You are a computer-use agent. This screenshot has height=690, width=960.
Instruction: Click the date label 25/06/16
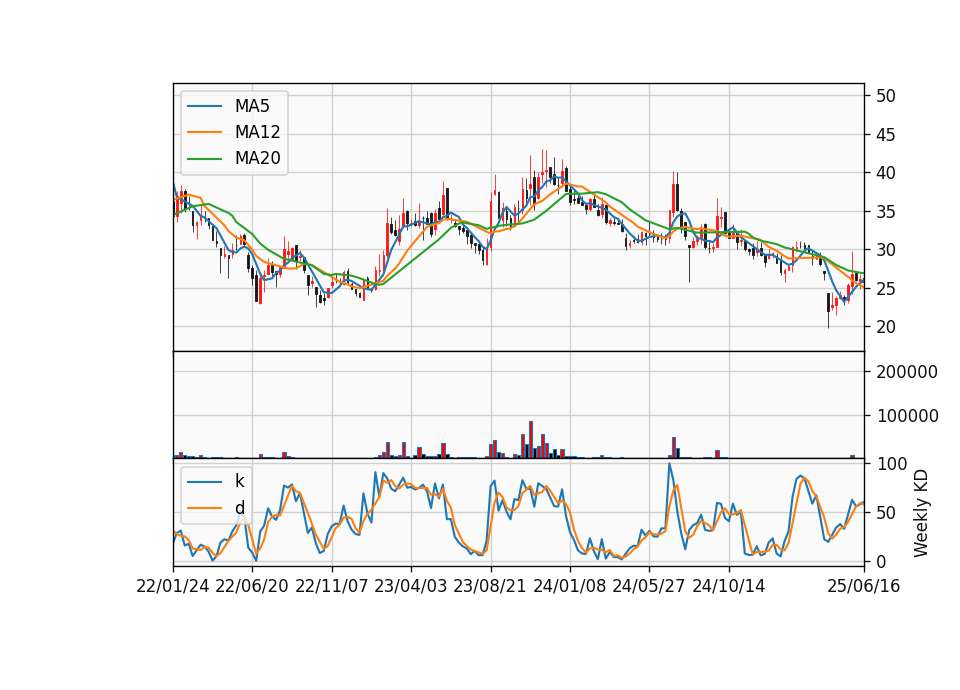863,586
